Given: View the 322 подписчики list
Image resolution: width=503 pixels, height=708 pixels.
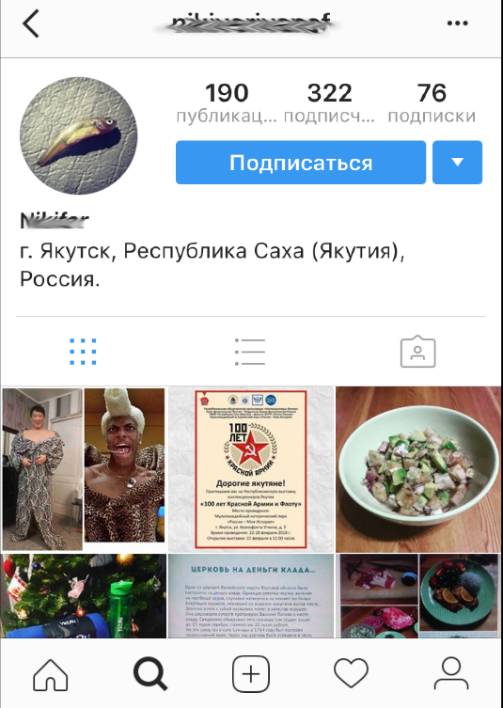Looking at the screenshot, I should 330,103.
